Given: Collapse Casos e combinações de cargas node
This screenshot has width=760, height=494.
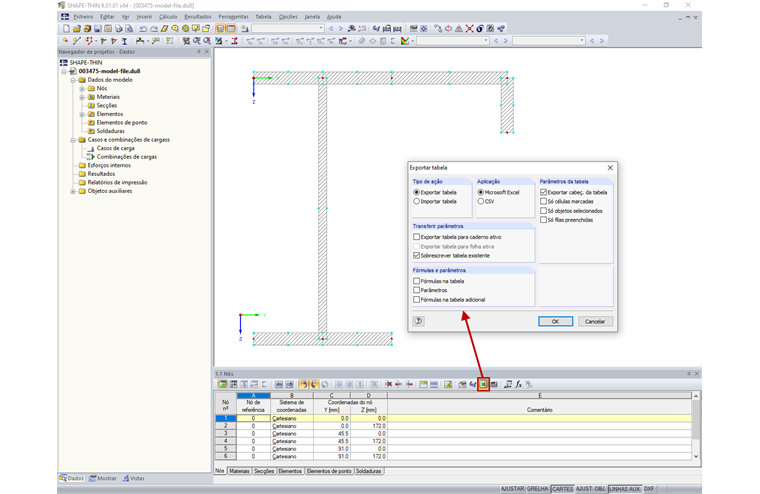Looking at the screenshot, I should (73, 140).
